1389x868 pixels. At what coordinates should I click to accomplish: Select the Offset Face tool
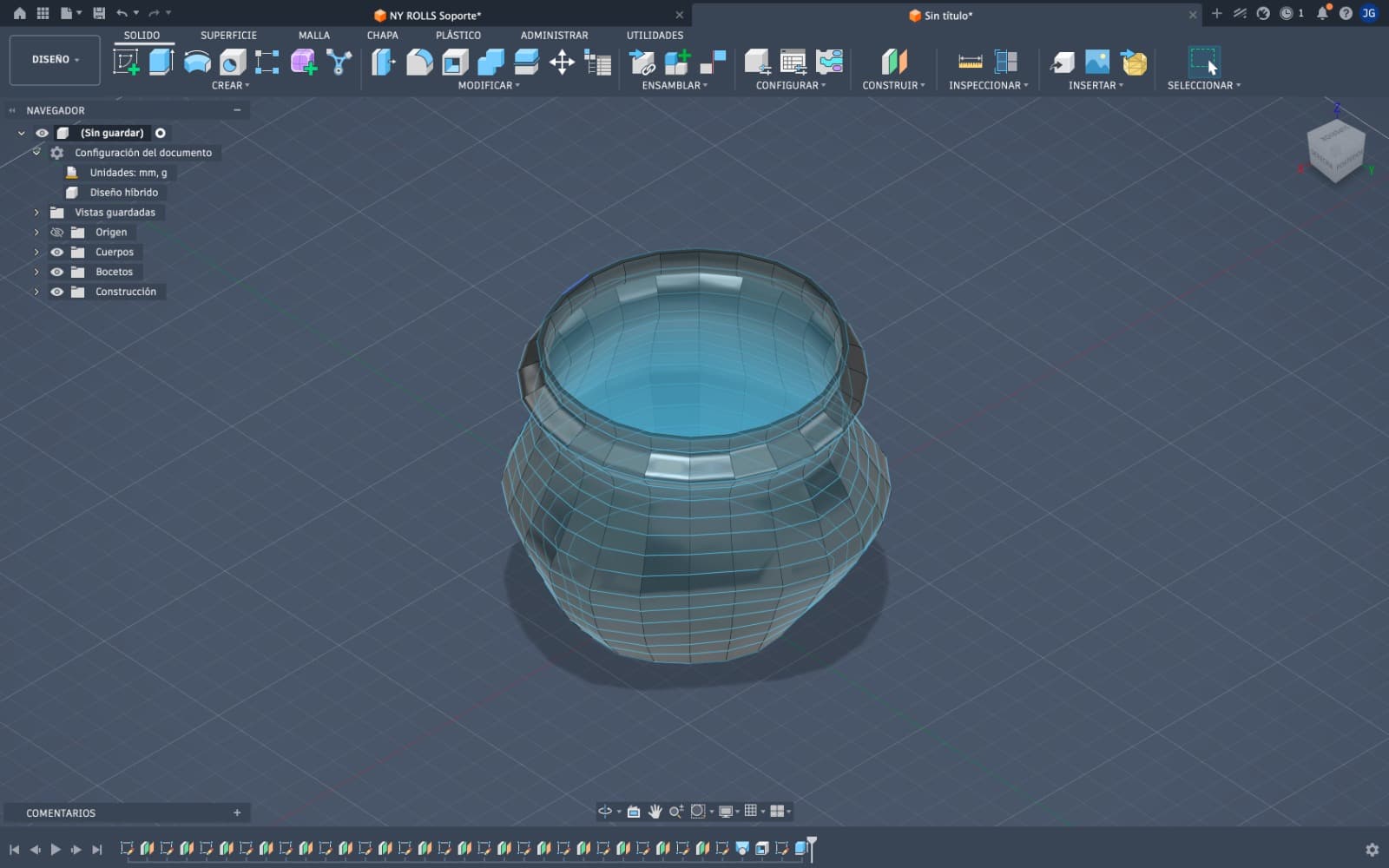526,62
